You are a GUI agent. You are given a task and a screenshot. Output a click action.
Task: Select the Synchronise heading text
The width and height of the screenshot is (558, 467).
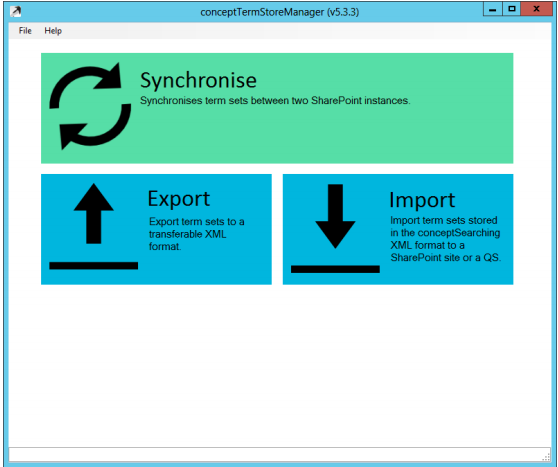(198, 80)
